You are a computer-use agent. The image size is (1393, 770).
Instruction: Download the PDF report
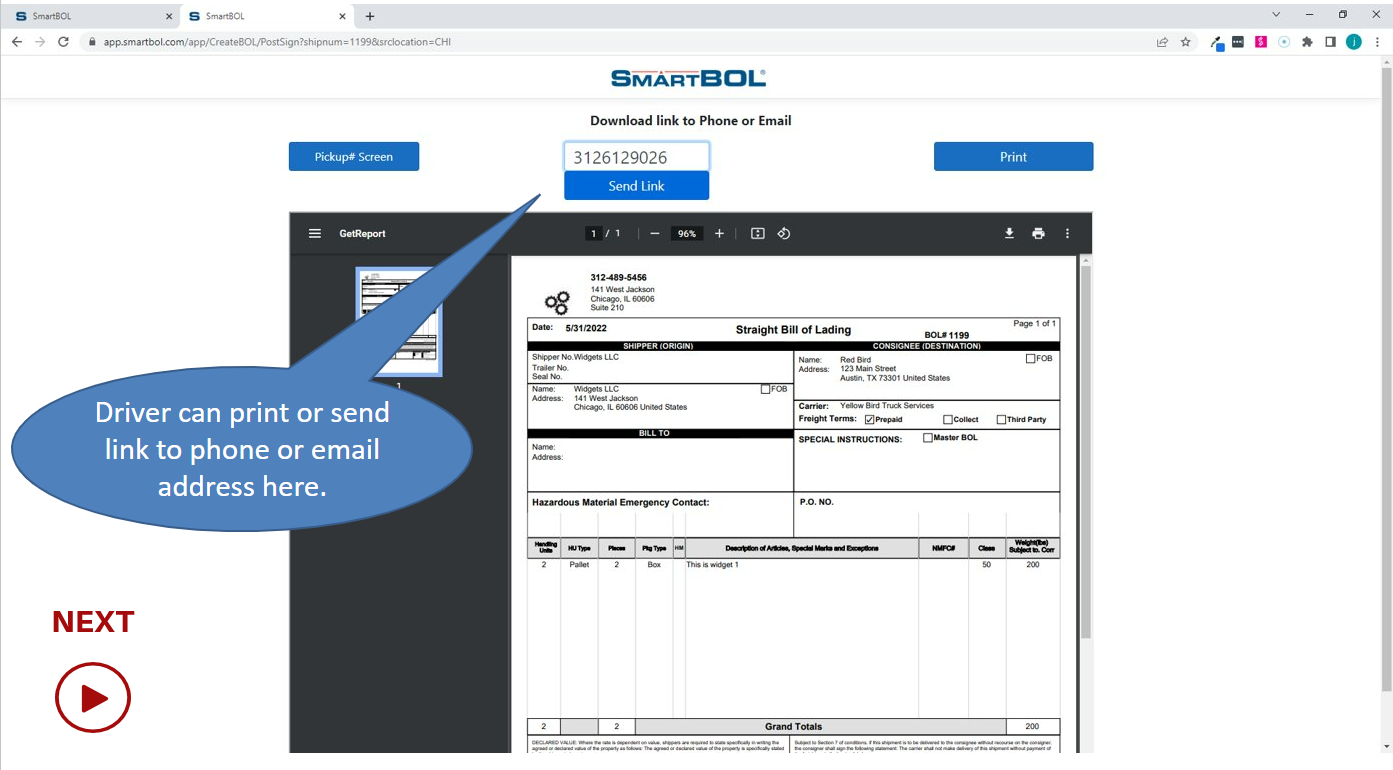pyautogui.click(x=1009, y=233)
